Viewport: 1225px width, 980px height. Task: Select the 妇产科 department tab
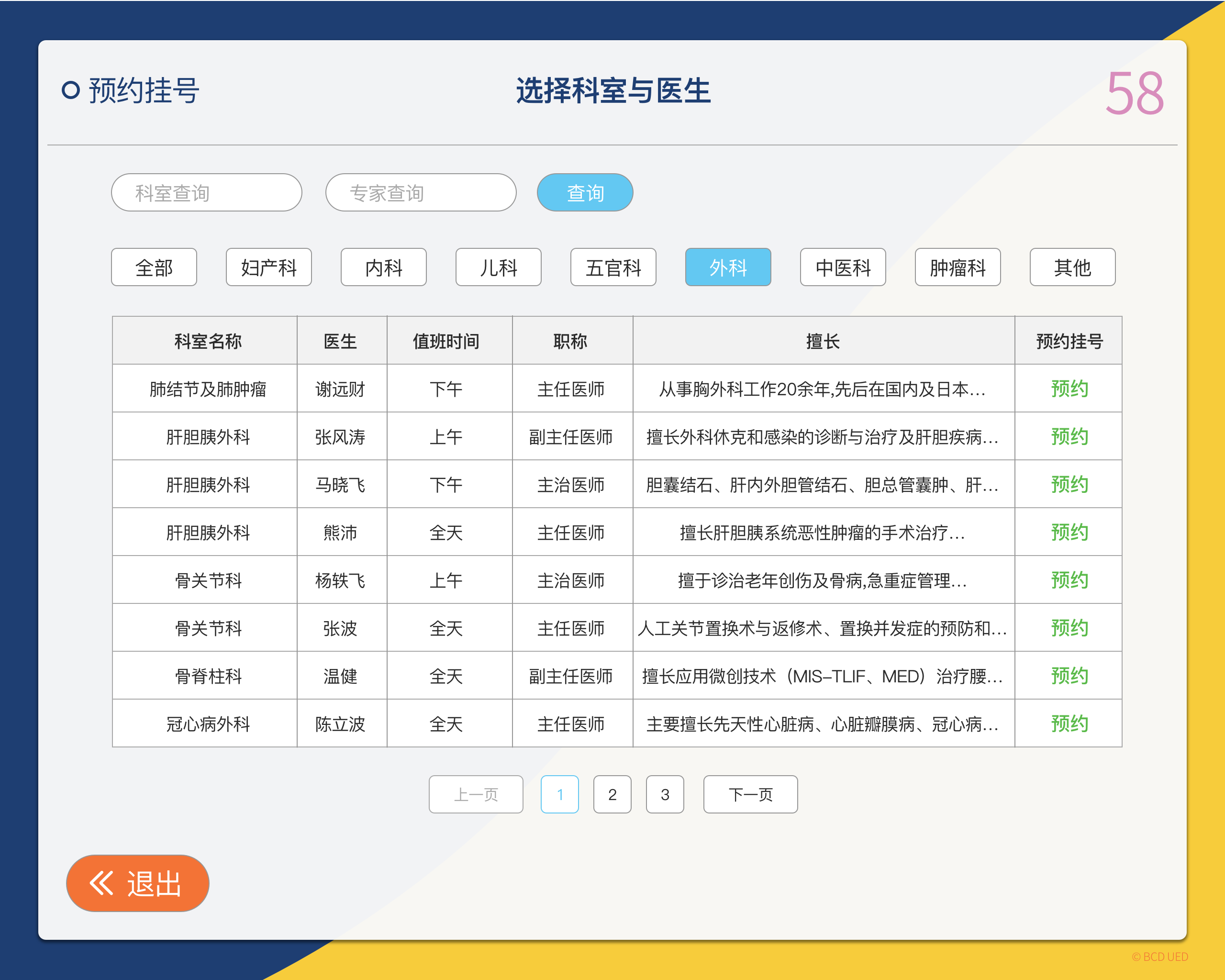pyautogui.click(x=269, y=267)
